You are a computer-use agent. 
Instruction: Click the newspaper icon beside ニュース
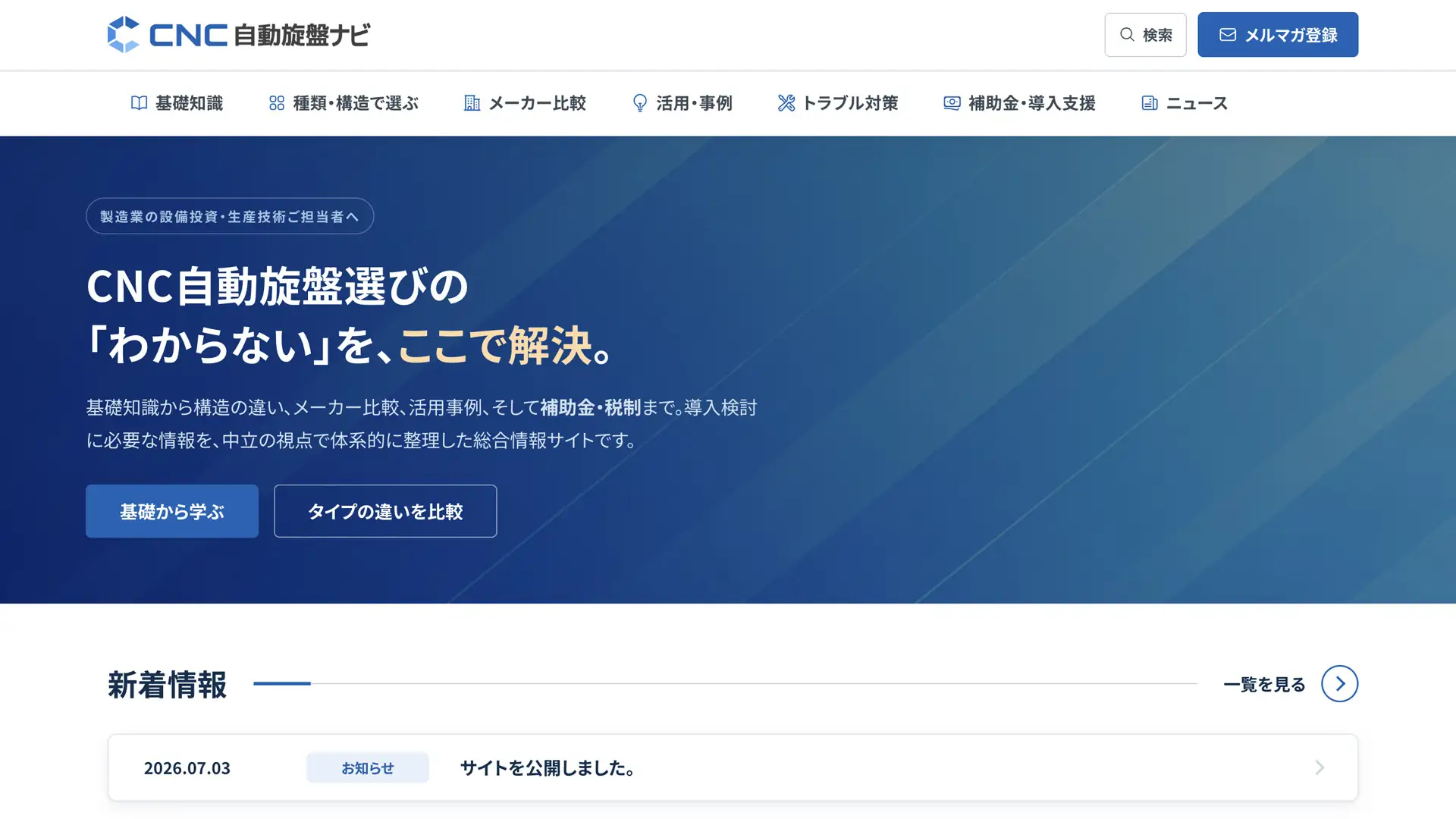(1150, 103)
